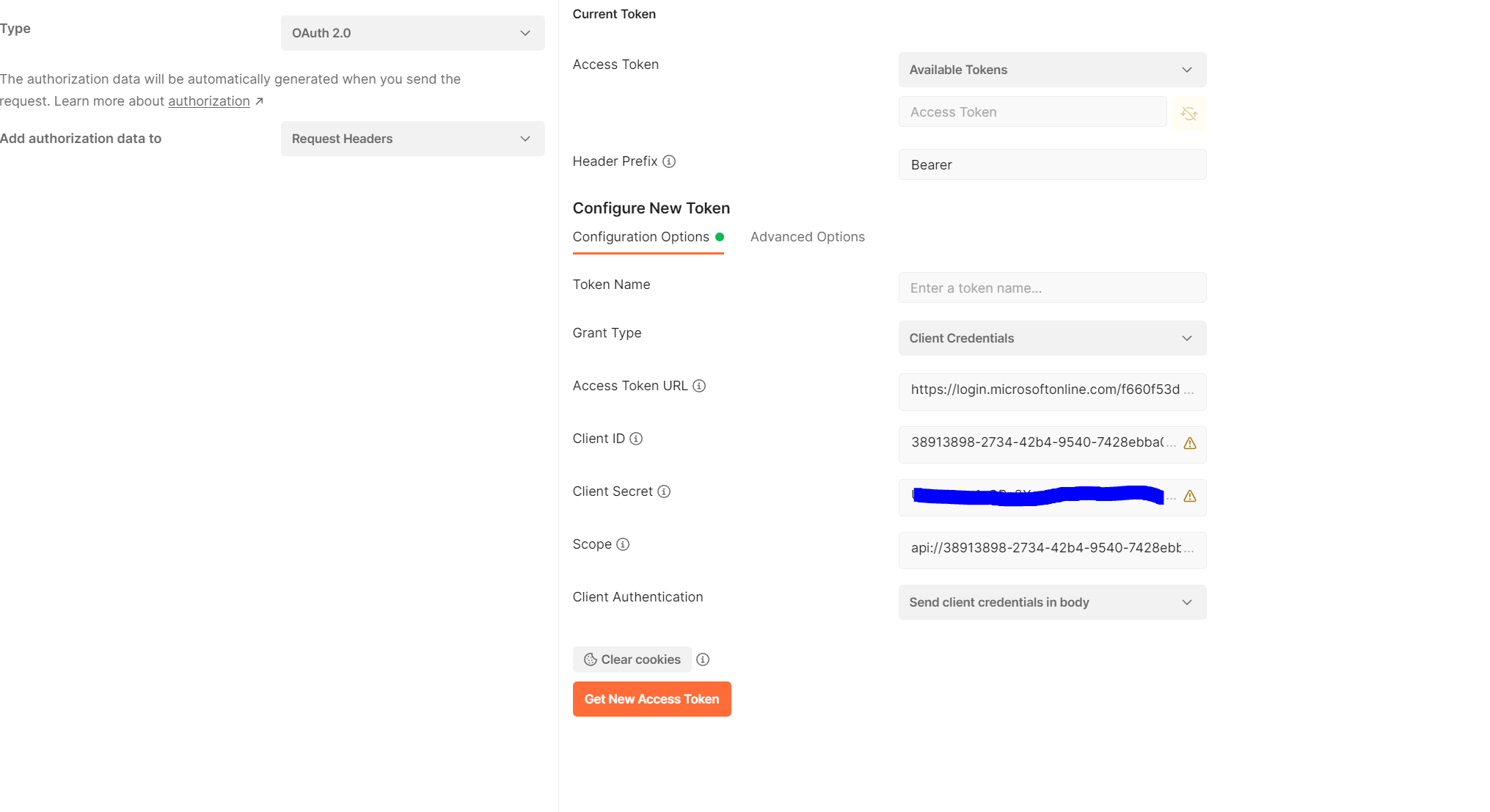Click the Get New Access Token button

(x=651, y=698)
